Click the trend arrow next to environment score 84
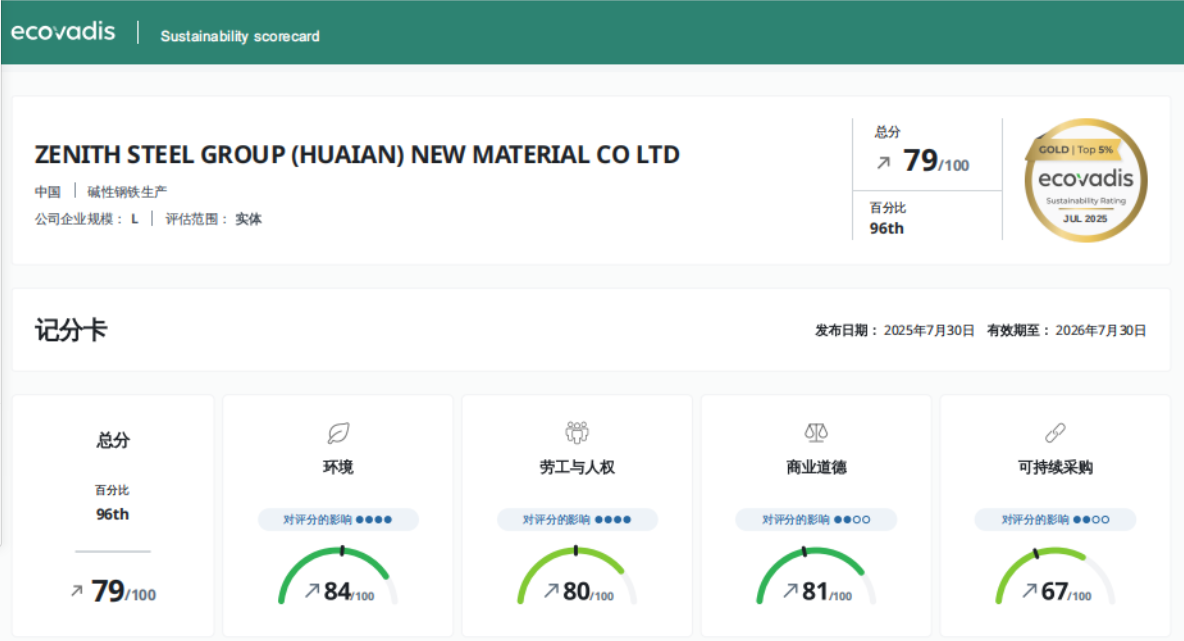1184x641 pixels. click(x=312, y=591)
